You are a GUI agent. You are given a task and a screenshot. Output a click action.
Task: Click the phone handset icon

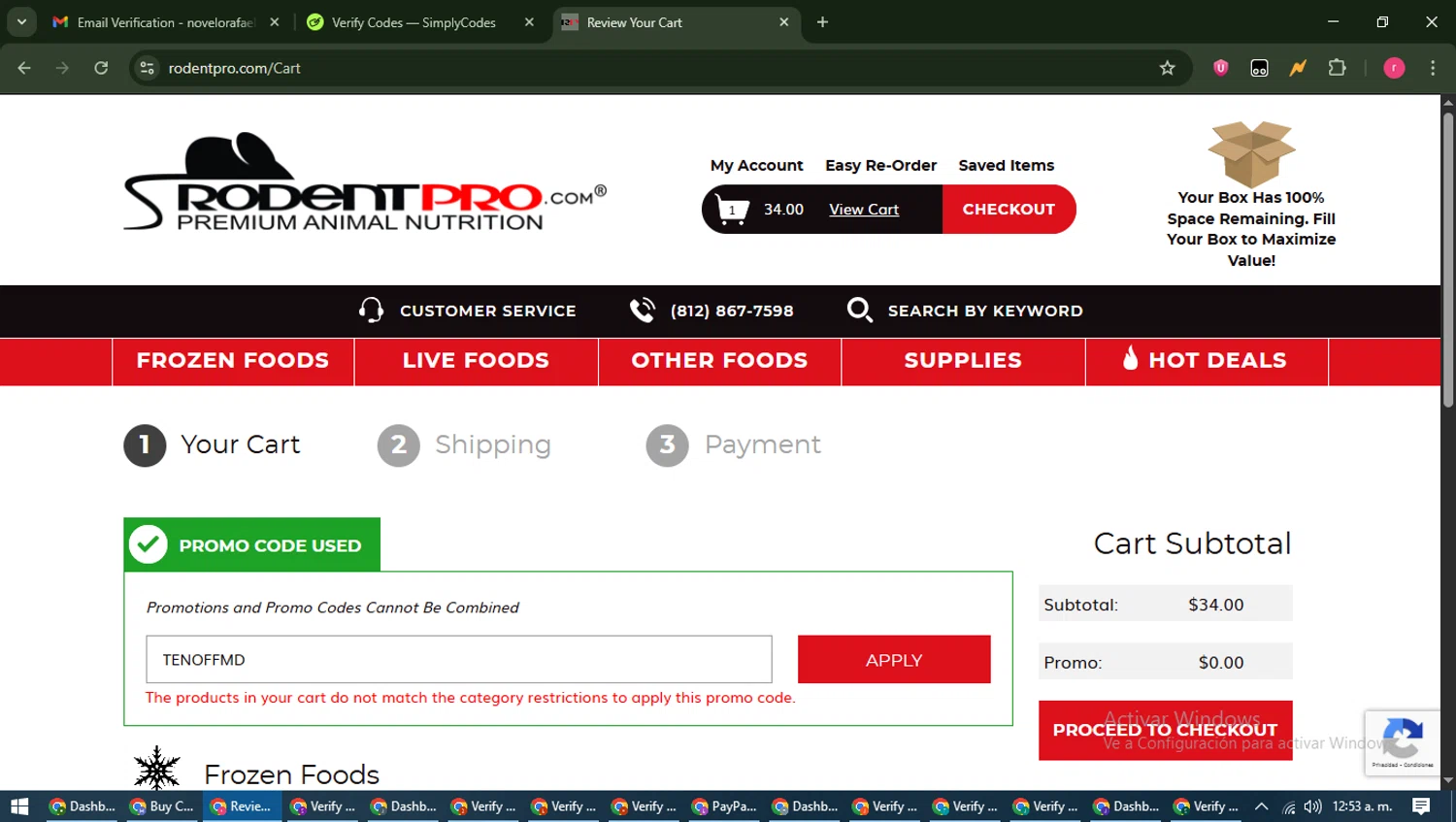pyautogui.click(x=643, y=310)
